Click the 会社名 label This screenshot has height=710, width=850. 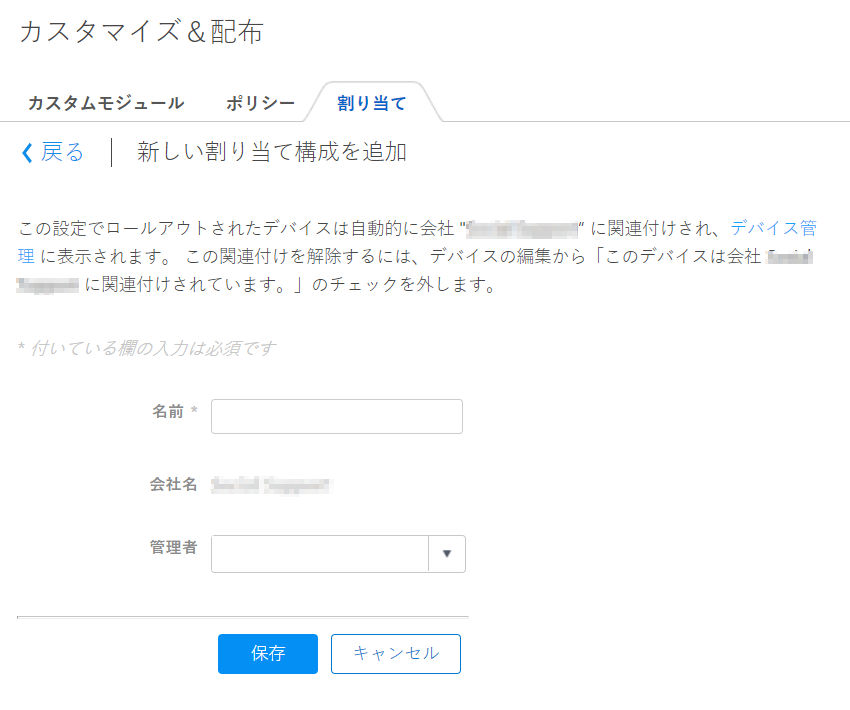coord(173,484)
